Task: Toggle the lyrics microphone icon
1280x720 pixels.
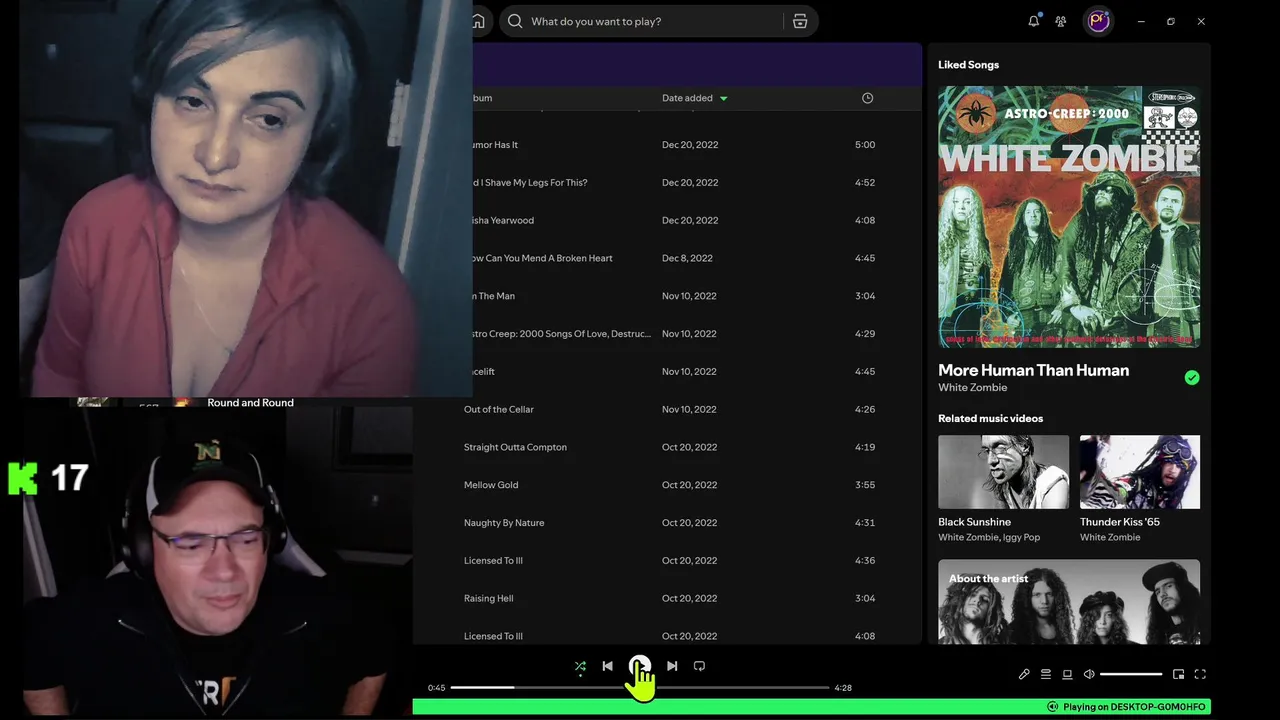Action: [x=1024, y=674]
